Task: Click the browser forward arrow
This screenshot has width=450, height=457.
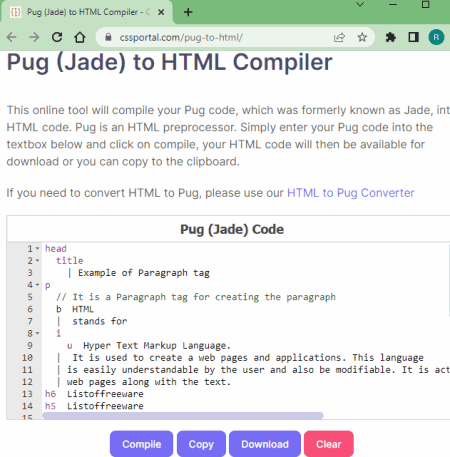Action: tap(34, 37)
